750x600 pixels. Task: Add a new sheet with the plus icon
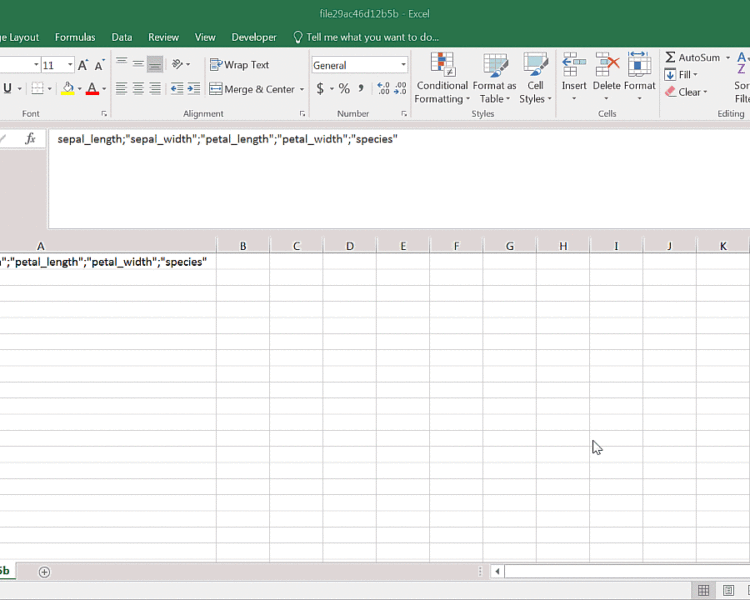44,572
